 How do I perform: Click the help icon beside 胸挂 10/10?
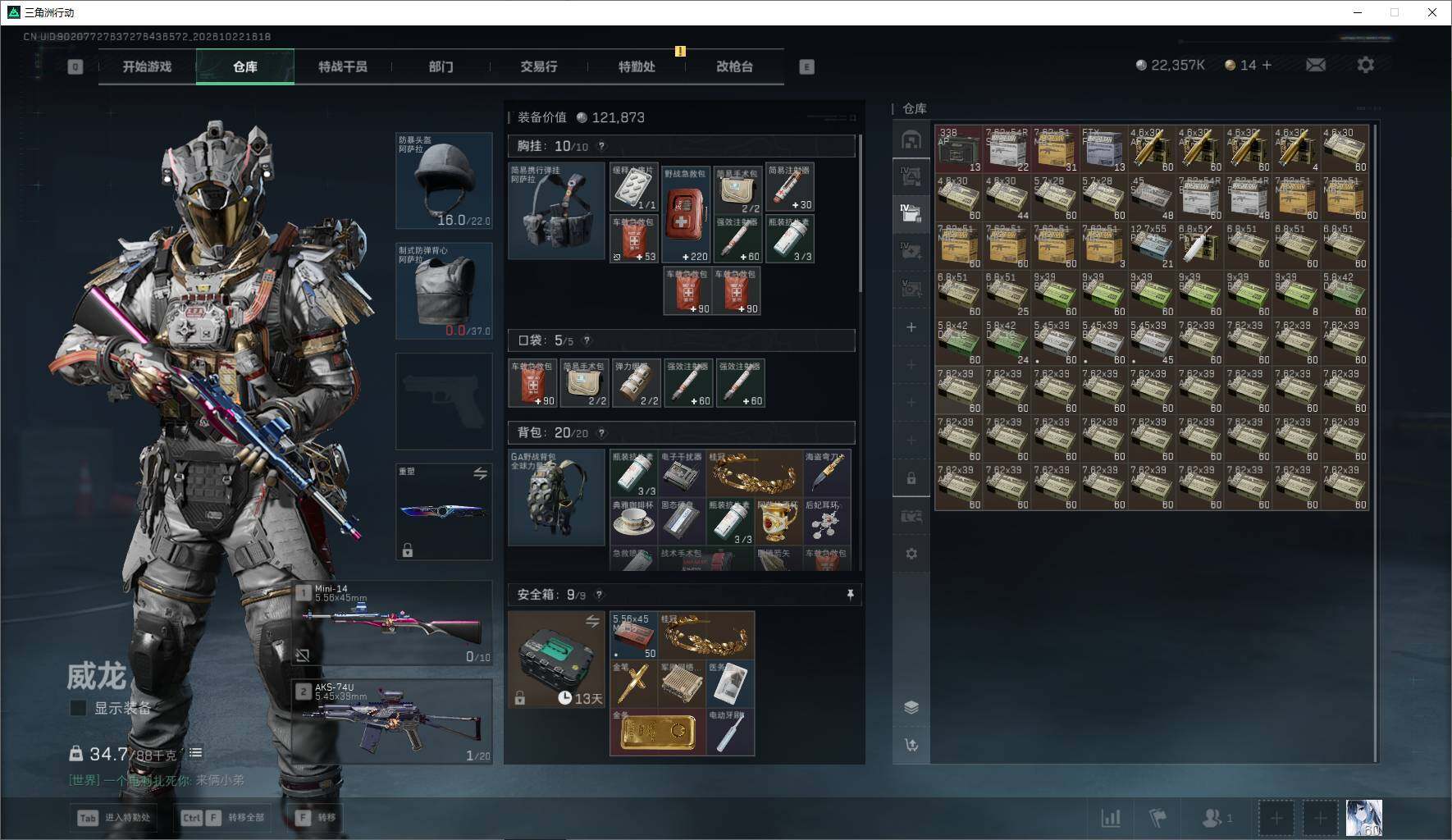coord(601,146)
